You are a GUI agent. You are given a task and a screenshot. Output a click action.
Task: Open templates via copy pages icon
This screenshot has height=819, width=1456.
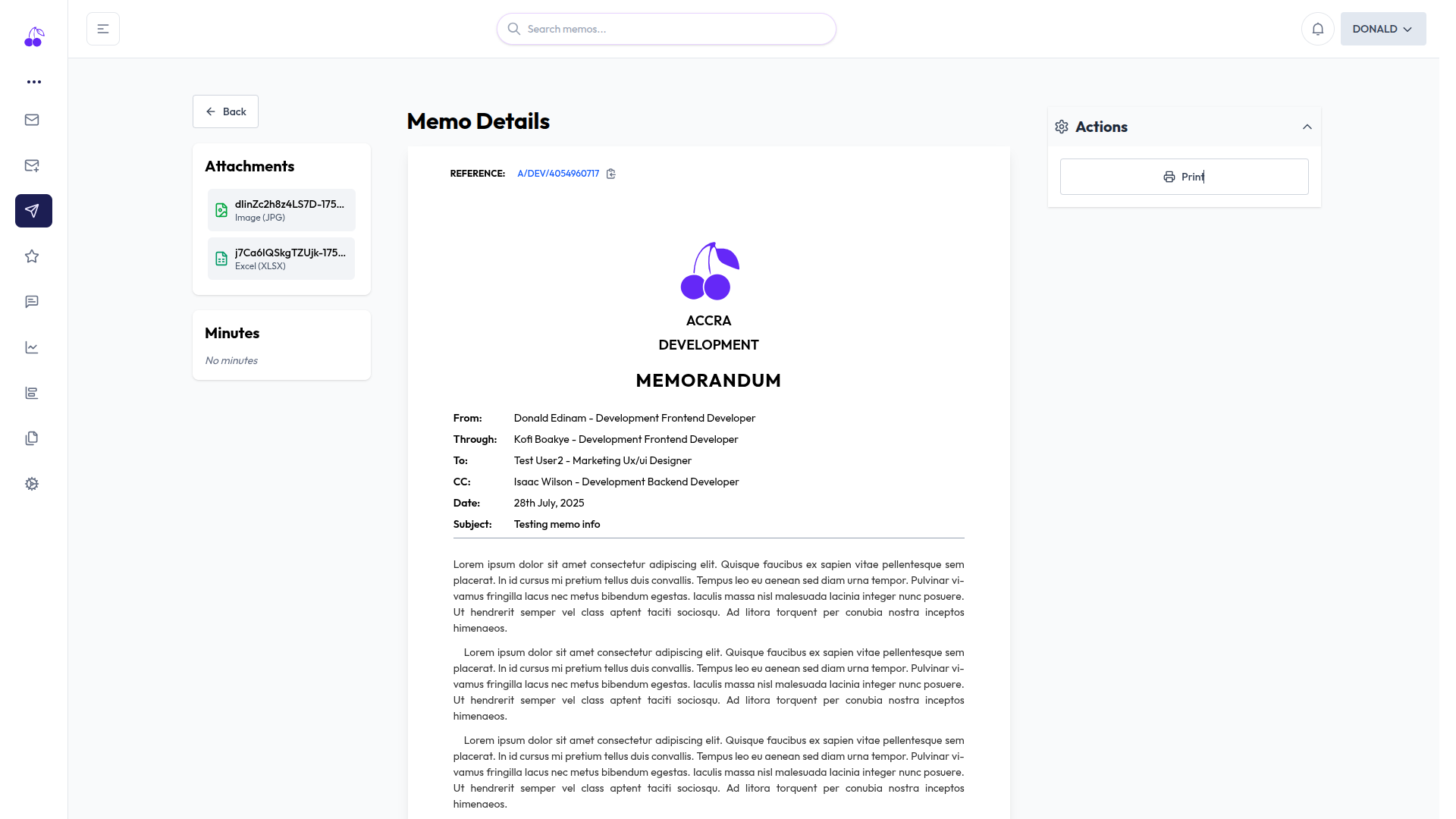32,438
